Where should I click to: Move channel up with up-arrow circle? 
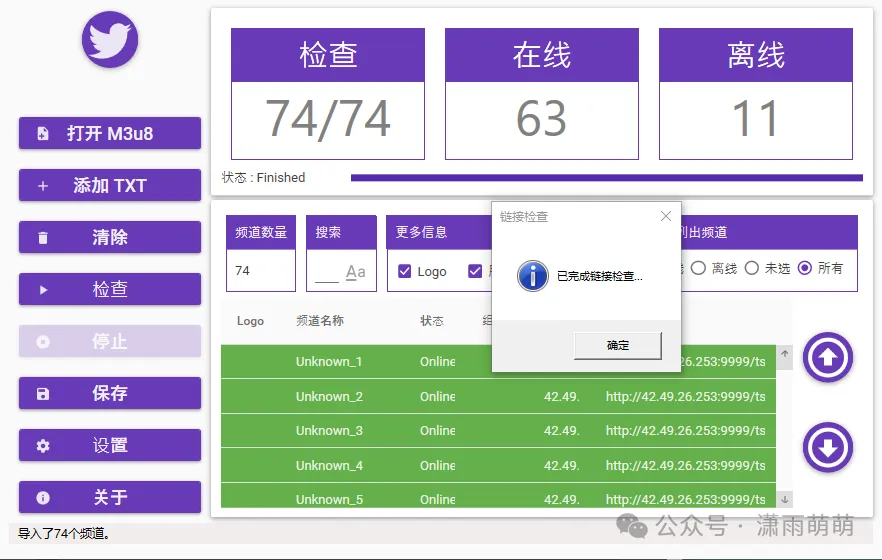coord(827,358)
